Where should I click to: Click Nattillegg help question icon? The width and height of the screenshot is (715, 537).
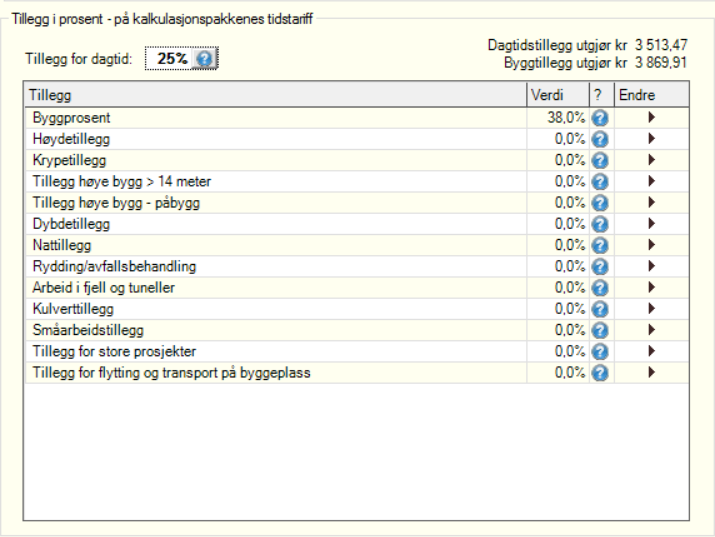tap(600, 245)
